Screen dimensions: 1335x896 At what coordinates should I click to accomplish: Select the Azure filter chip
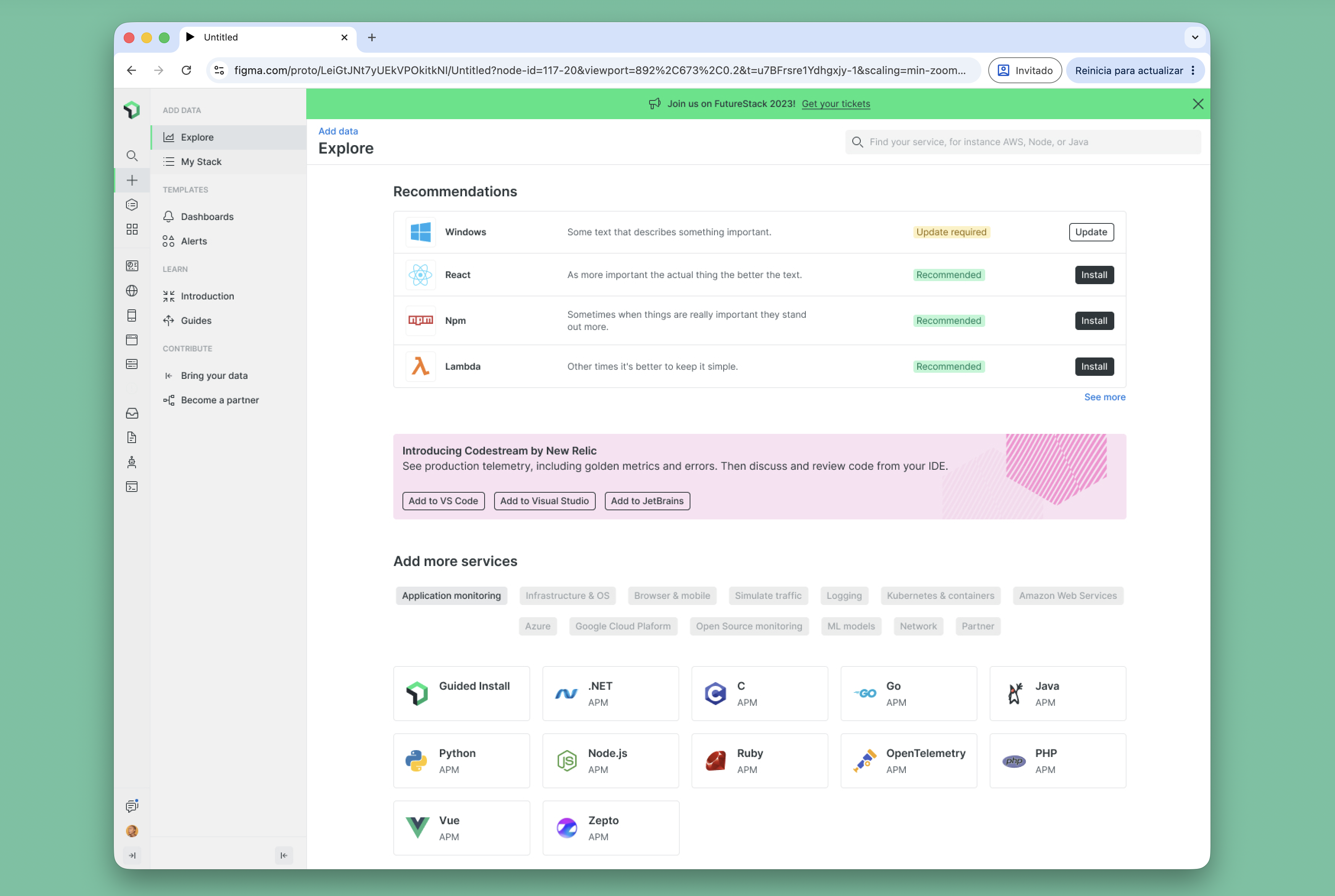(538, 626)
